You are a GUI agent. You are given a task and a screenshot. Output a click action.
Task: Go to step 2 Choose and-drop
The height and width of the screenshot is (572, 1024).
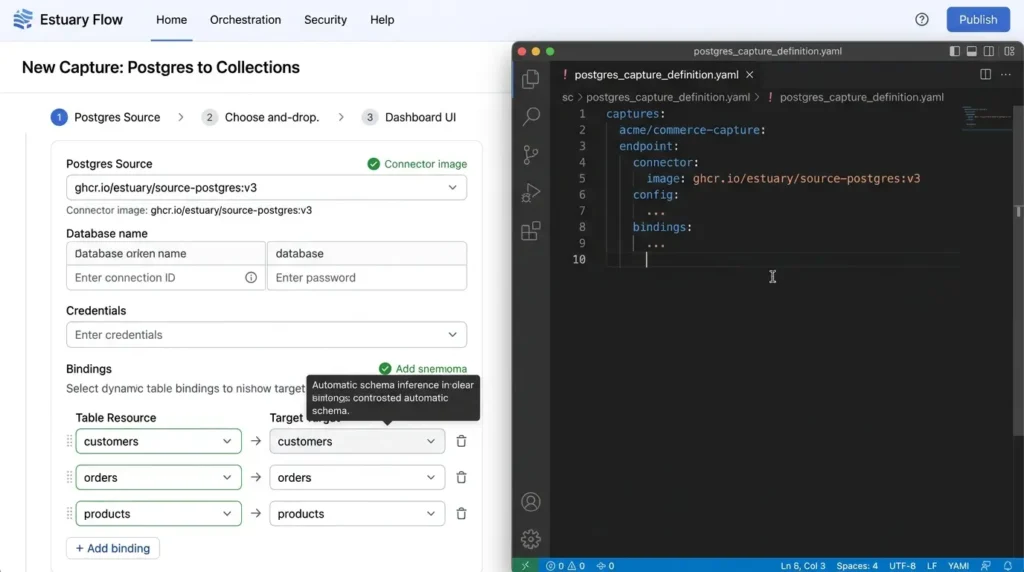click(x=261, y=118)
